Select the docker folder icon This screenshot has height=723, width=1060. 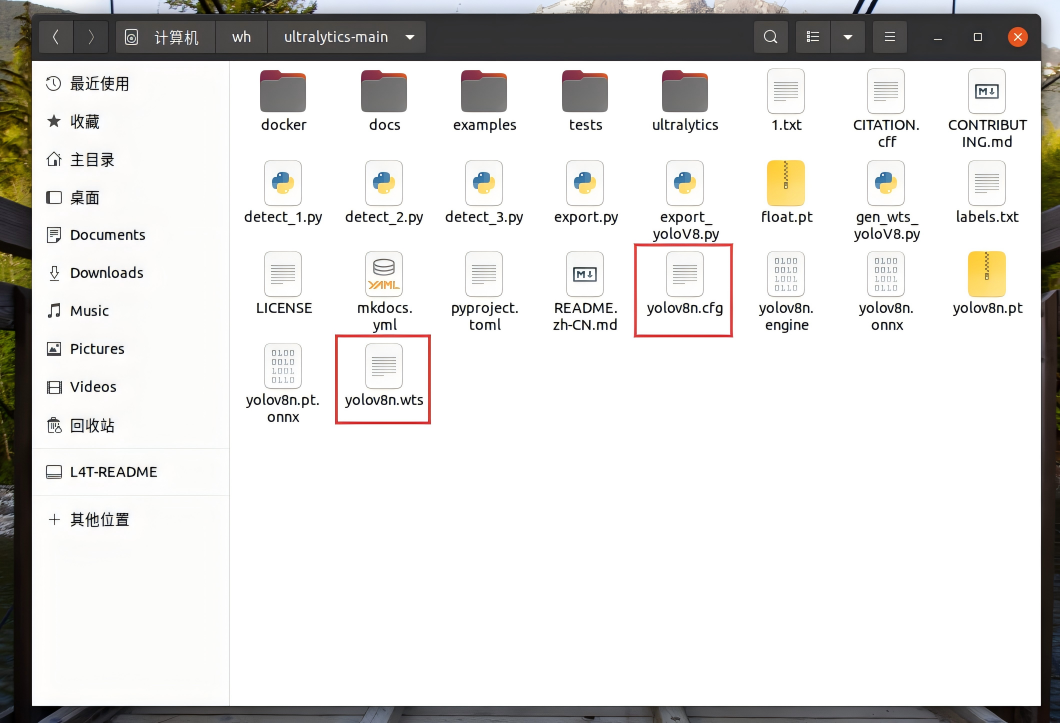click(x=283, y=91)
